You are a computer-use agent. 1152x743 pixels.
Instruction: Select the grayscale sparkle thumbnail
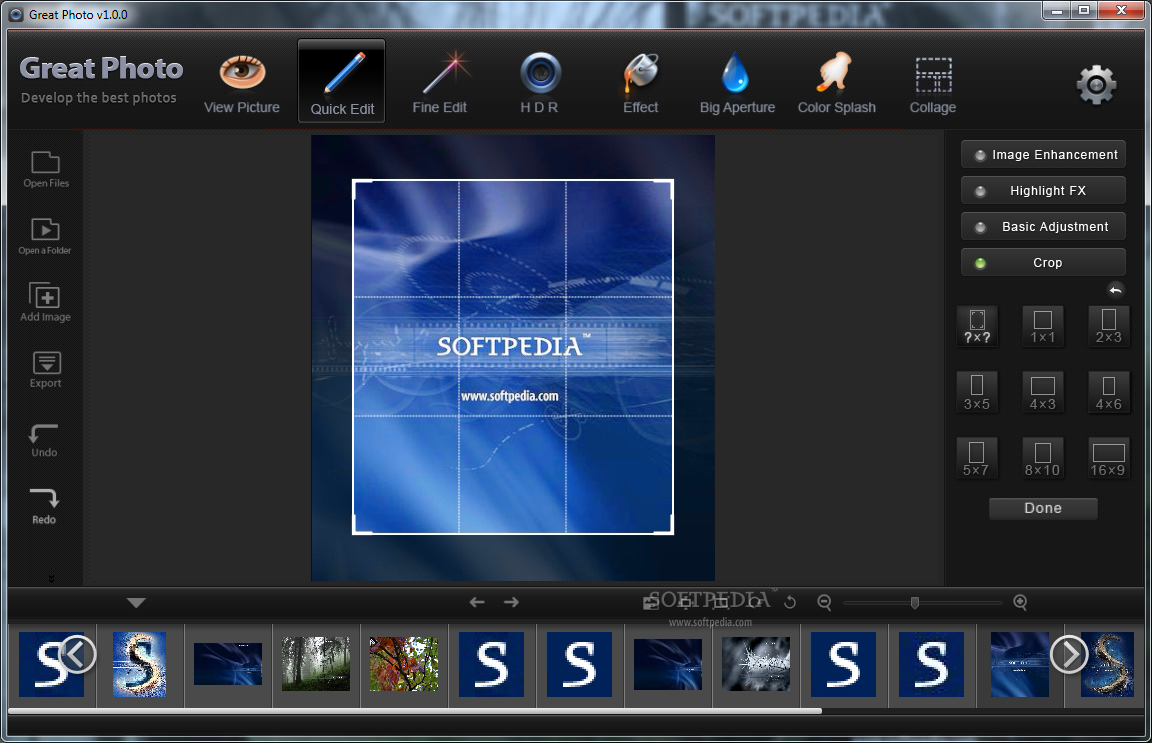[755, 664]
